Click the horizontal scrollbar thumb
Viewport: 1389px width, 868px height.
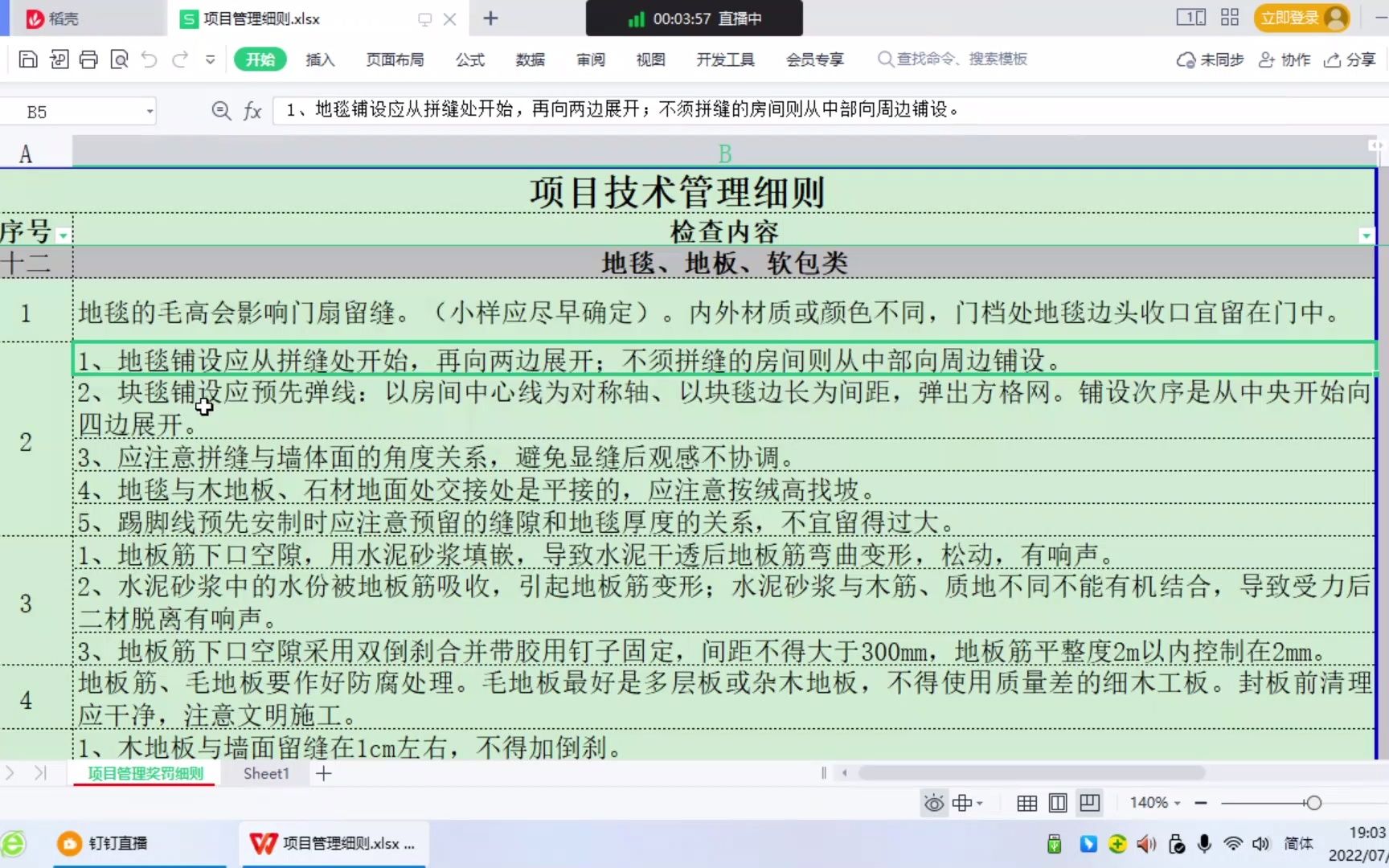[1031, 773]
